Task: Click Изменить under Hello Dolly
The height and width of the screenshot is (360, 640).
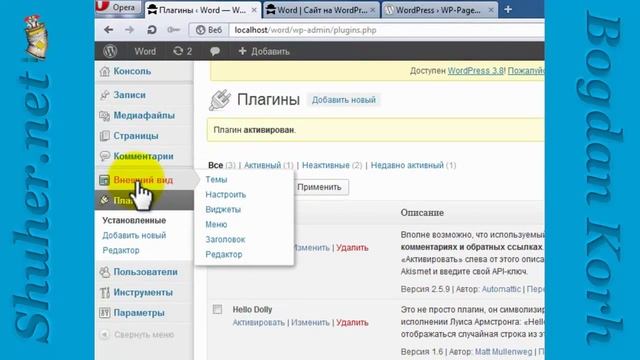Action: [x=310, y=322]
